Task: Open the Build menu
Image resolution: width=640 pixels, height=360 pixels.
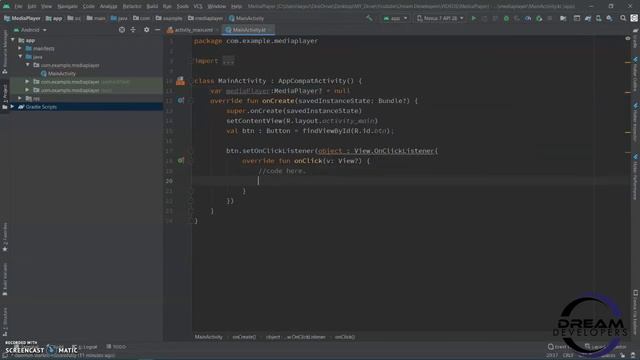Action: pyautogui.click(x=152, y=6)
